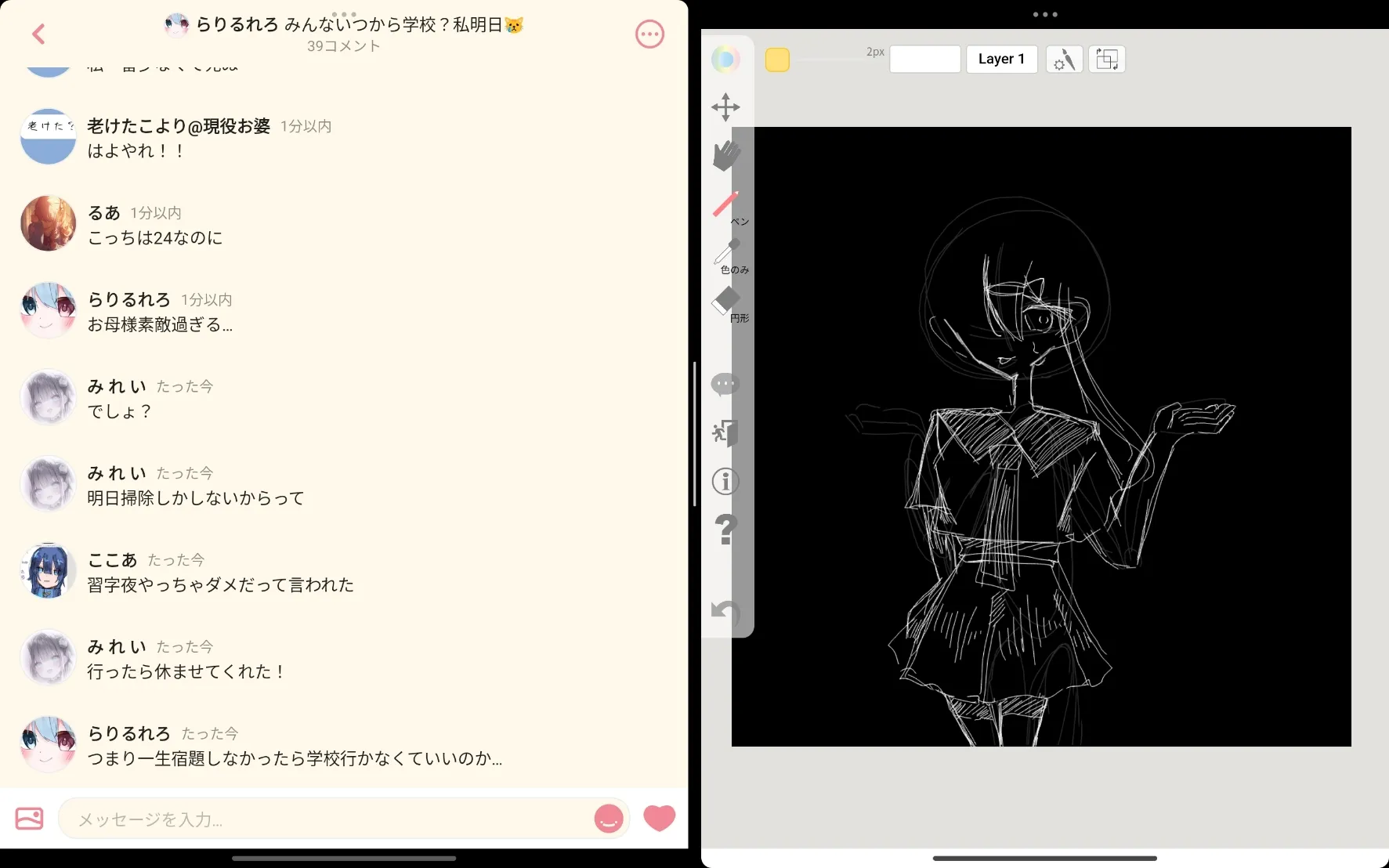1389x868 pixels.
Task: Tap username るあ
Action: 103,213
